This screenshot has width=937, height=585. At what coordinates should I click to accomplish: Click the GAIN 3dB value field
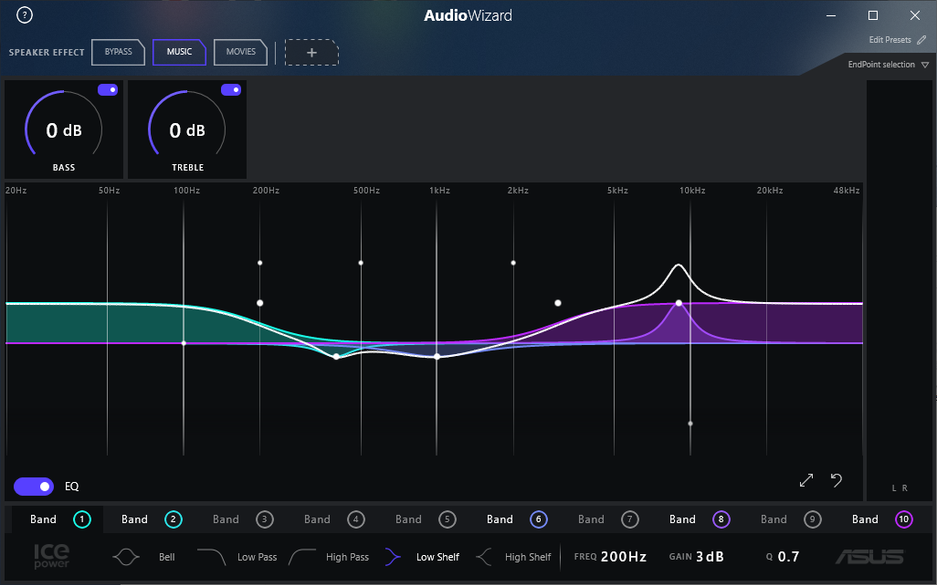[709, 557]
